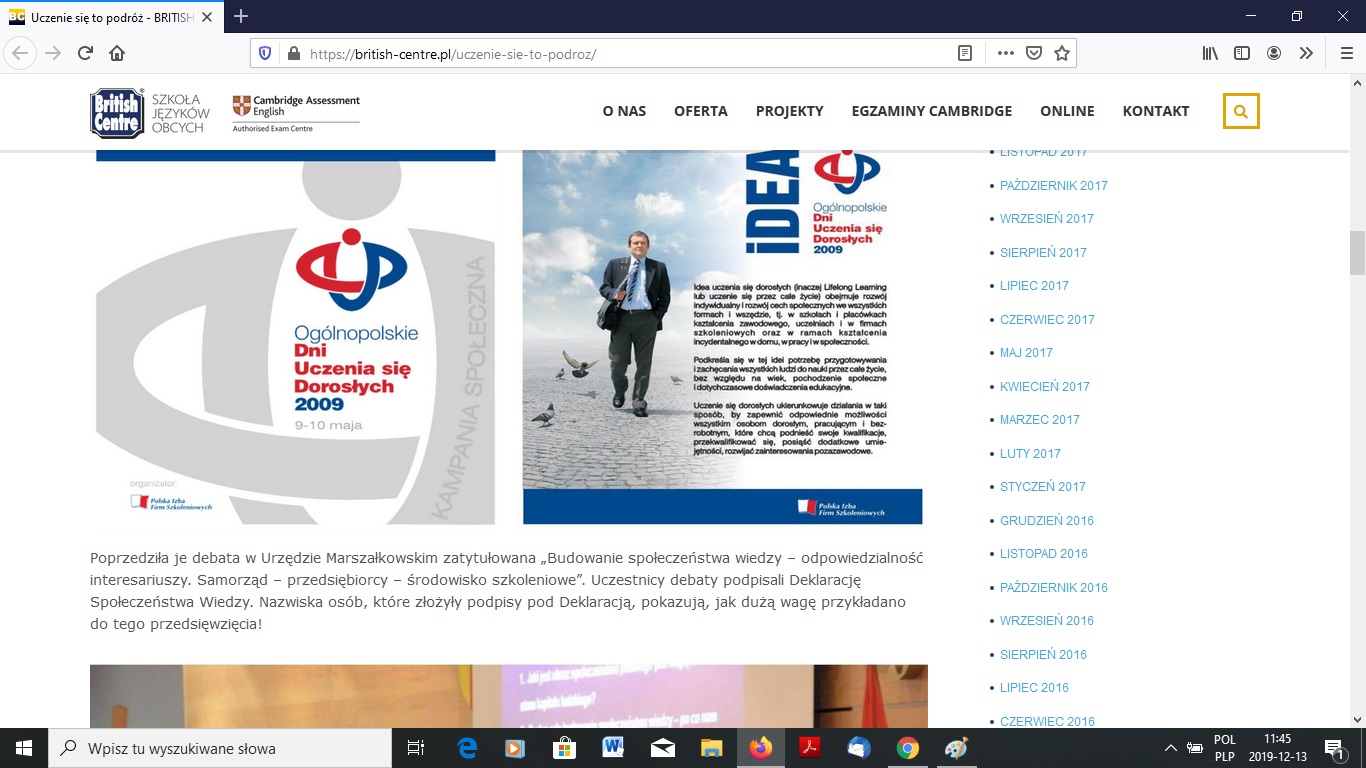Open archive MARZEC 2017

point(1040,420)
